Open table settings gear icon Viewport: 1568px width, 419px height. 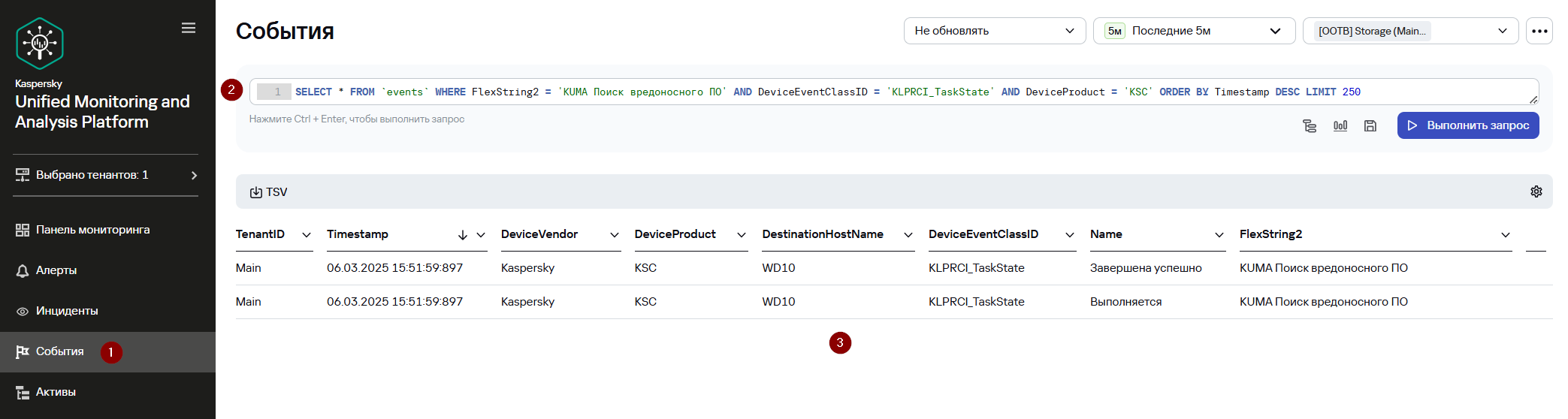point(1536,191)
